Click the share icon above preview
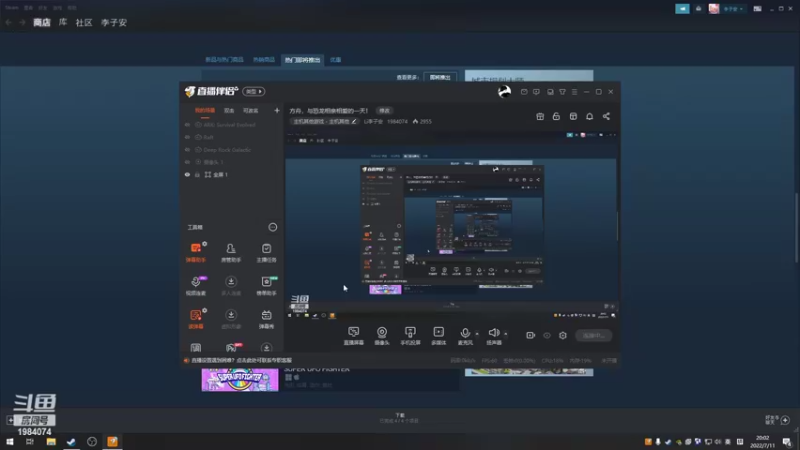This screenshot has width=800, height=450. click(606, 116)
